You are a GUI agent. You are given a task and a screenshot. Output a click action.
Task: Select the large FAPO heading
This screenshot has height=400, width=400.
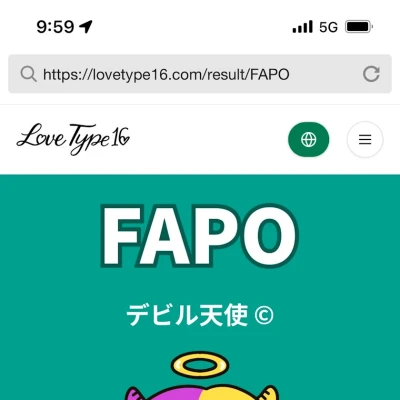(x=199, y=236)
